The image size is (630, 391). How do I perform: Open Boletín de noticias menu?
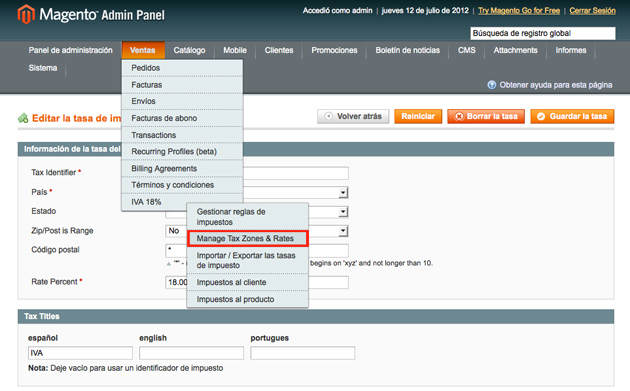[407, 50]
